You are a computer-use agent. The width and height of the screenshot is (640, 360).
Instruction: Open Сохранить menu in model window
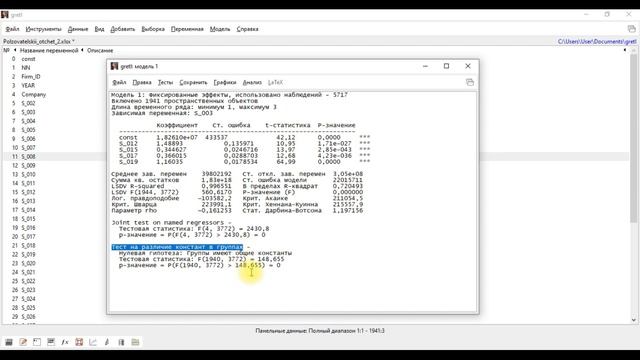coord(193,82)
